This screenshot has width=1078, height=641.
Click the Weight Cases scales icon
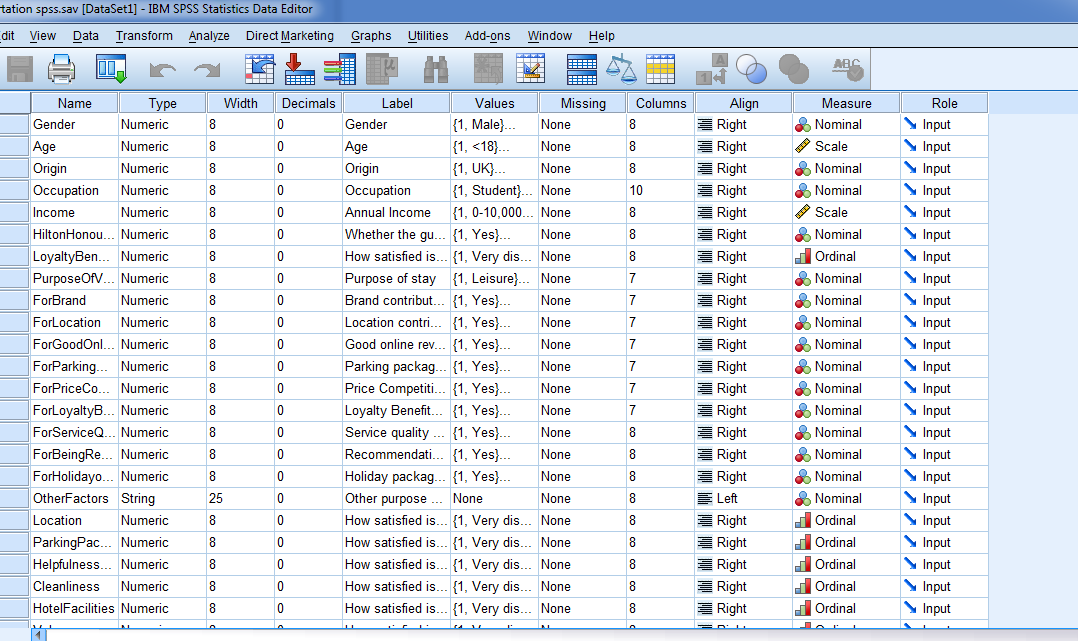tap(621, 69)
